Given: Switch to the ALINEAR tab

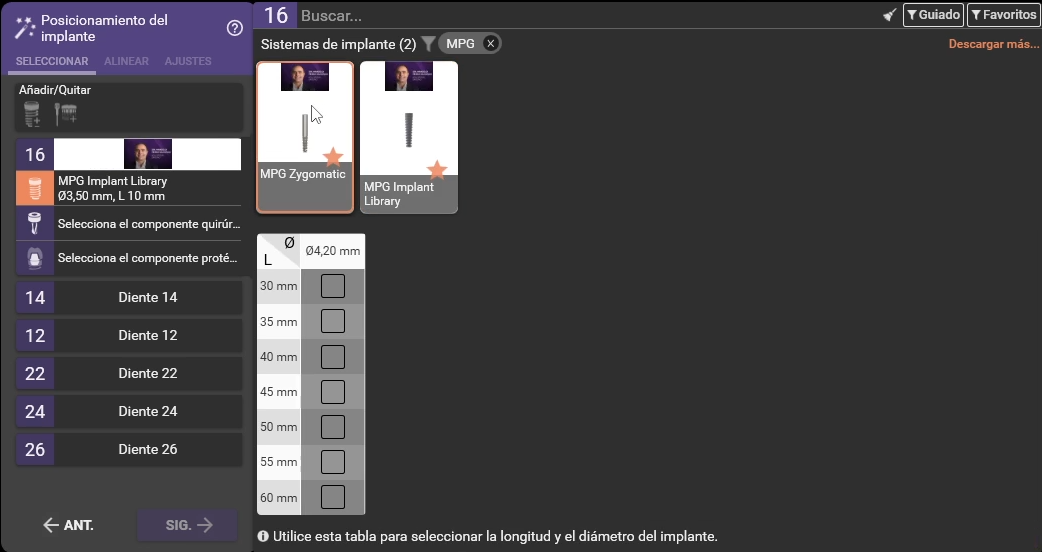Looking at the screenshot, I should pyautogui.click(x=126, y=61).
